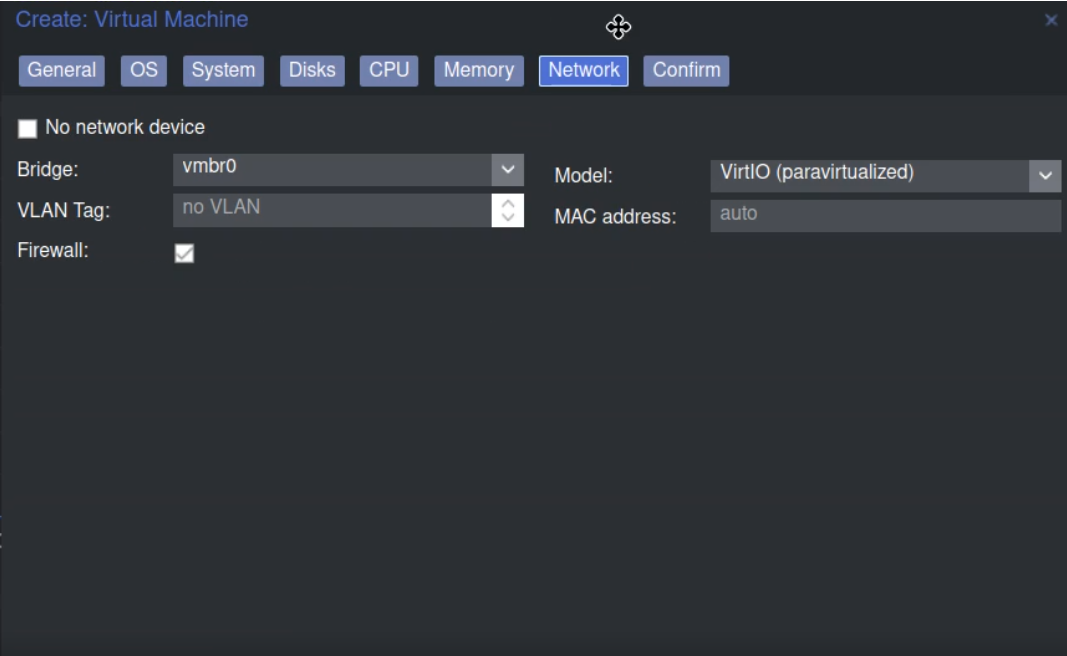Click the MAC address field
Screen dimensions: 1067x656
coord(885,215)
